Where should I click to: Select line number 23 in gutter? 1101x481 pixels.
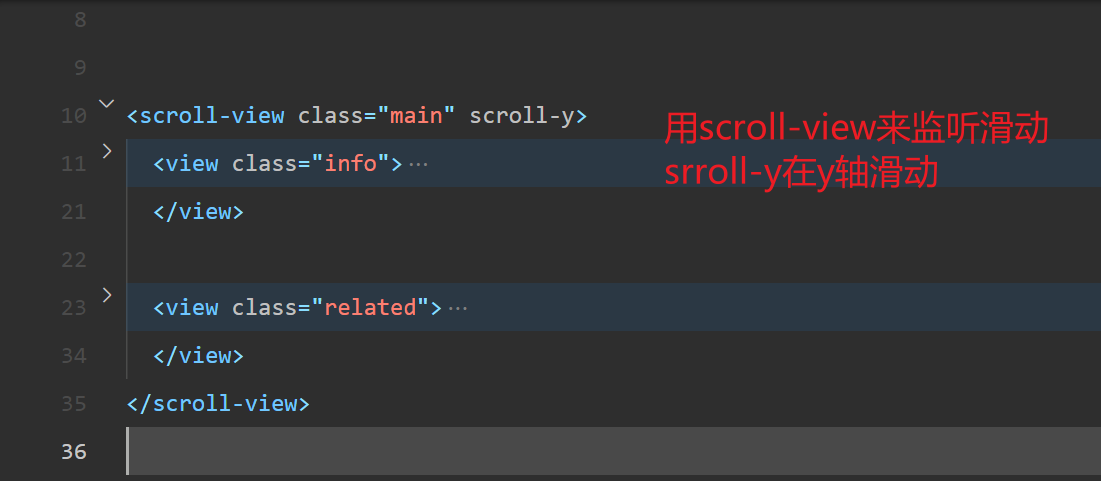(x=73, y=308)
